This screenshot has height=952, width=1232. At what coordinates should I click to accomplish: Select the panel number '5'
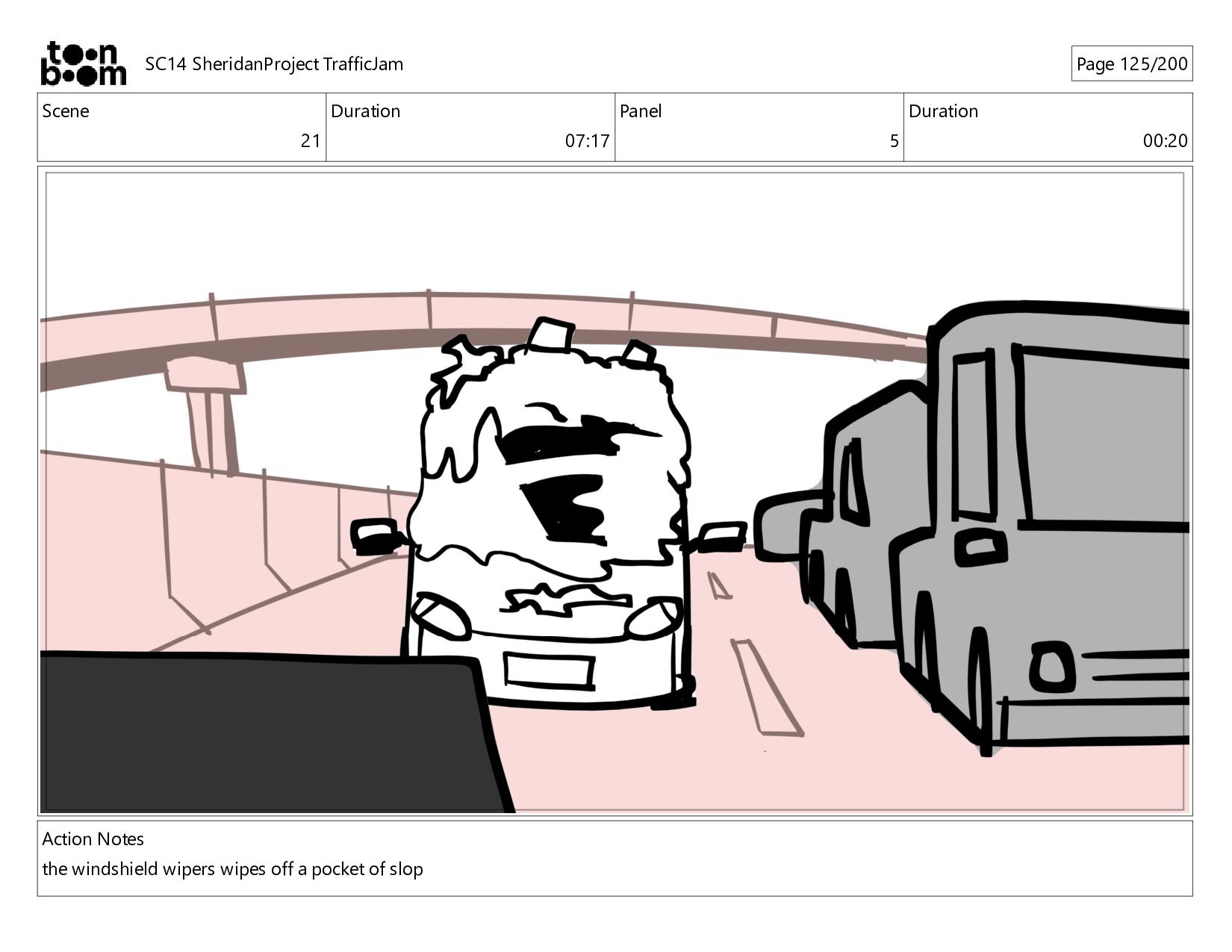[894, 141]
